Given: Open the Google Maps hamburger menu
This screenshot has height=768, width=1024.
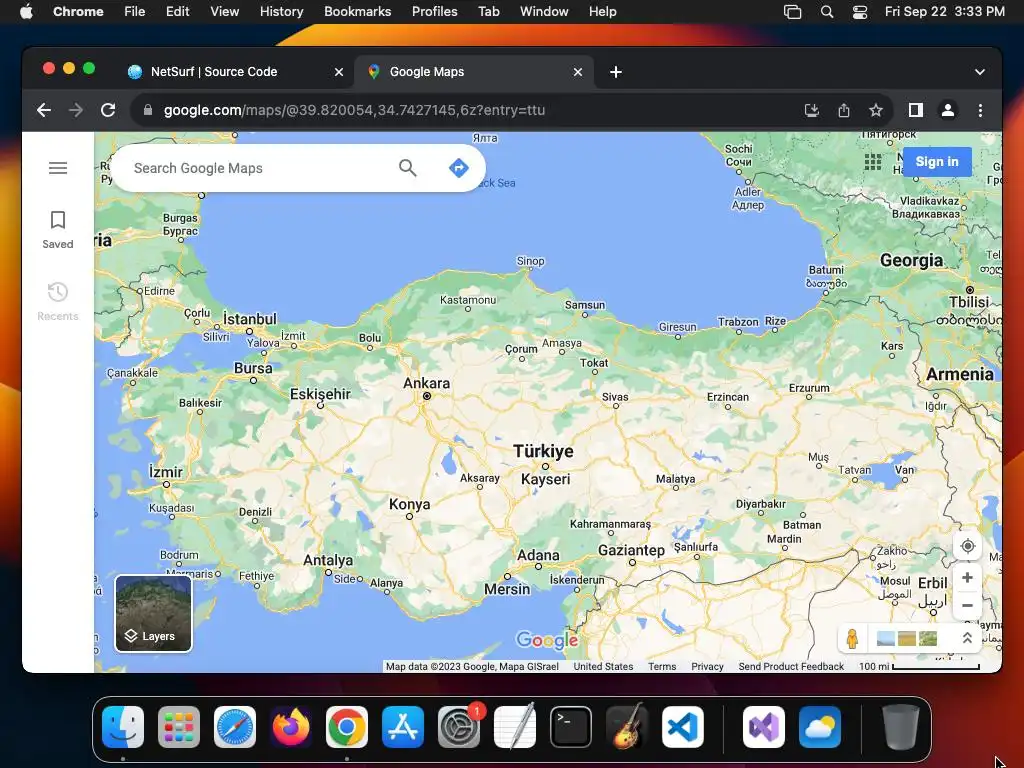Looking at the screenshot, I should (x=58, y=168).
